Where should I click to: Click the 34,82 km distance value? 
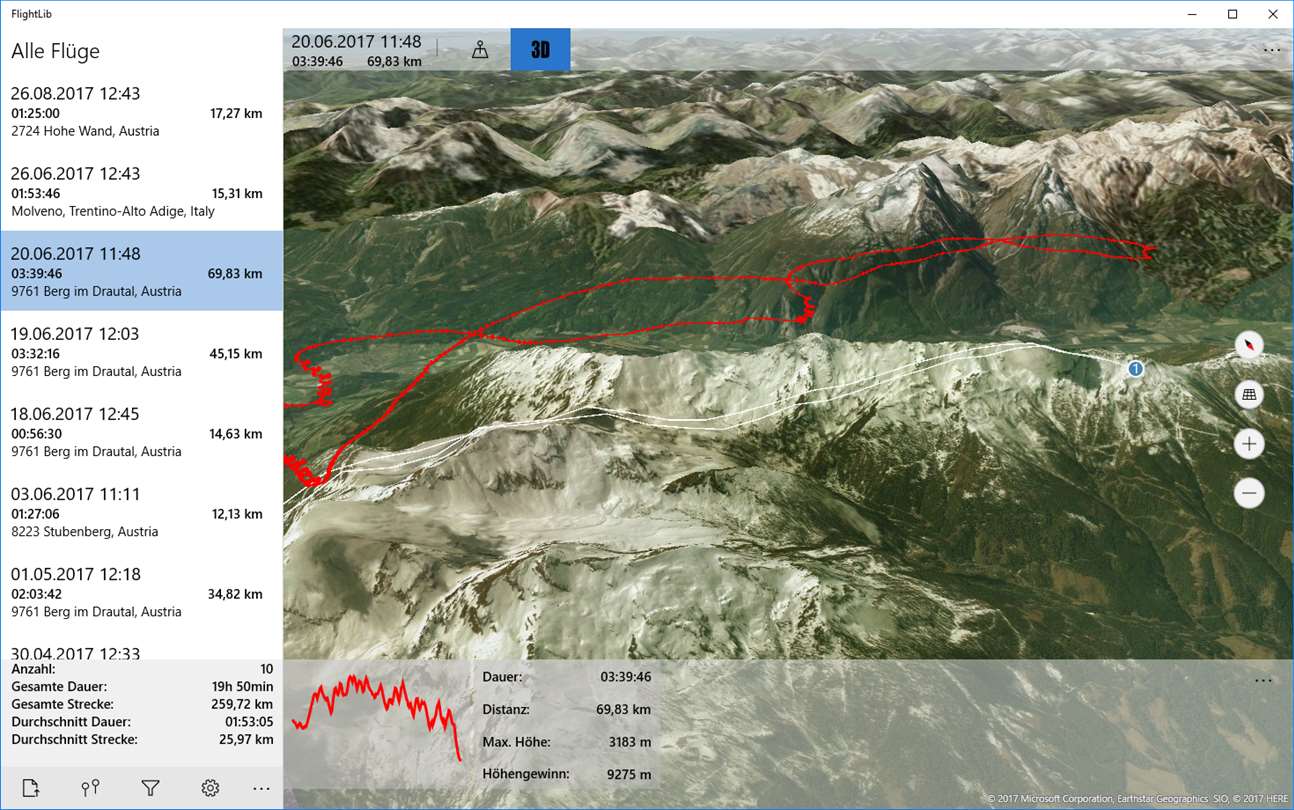236,593
